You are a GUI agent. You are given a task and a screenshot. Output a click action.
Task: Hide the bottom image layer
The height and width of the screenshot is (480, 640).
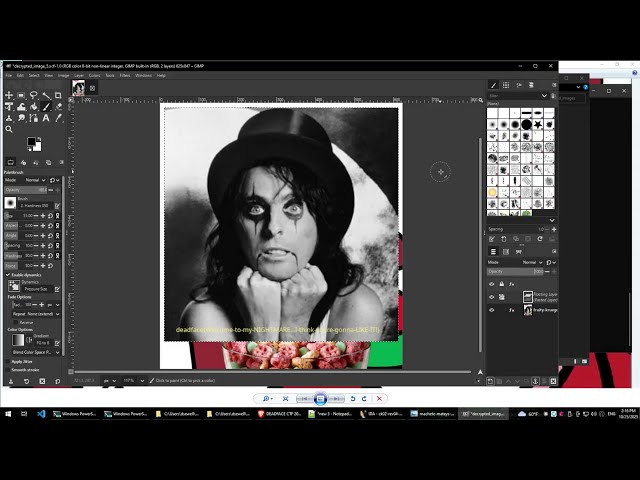tap(491, 310)
